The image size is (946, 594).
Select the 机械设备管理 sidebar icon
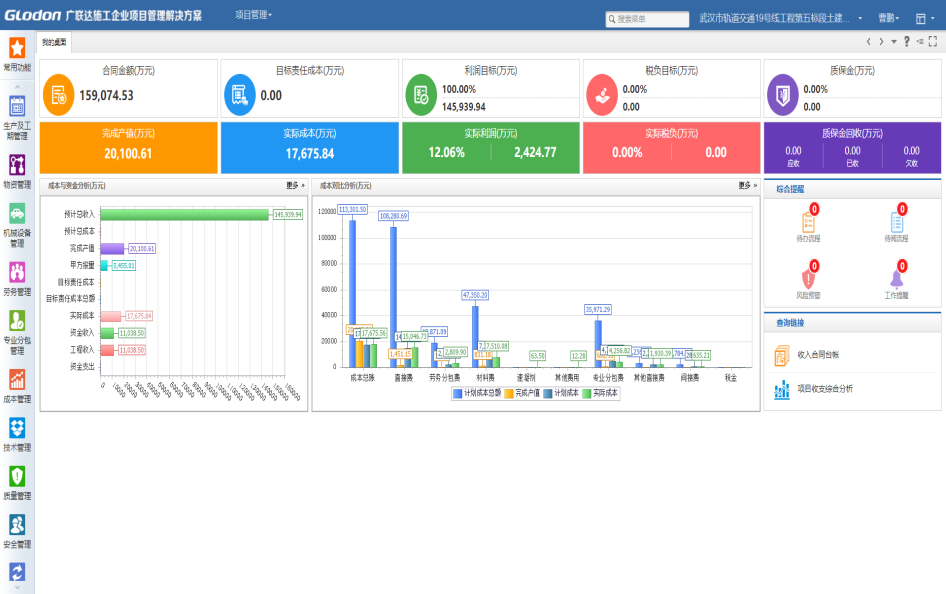[x=17, y=213]
